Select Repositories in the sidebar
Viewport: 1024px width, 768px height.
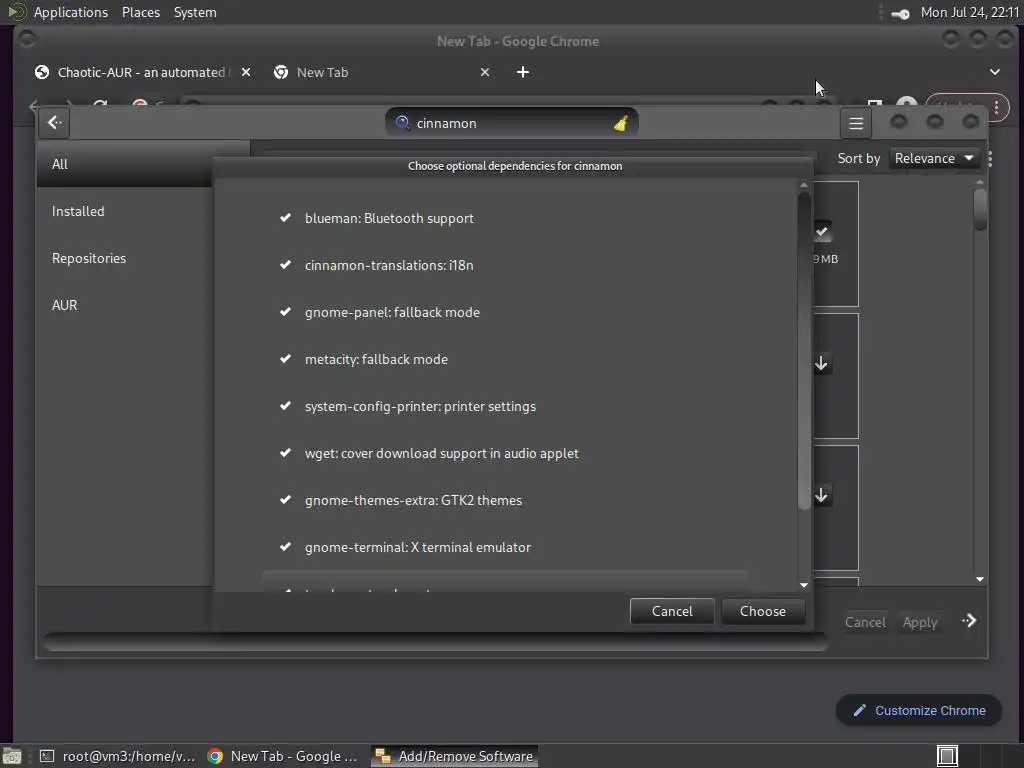click(x=124, y=258)
